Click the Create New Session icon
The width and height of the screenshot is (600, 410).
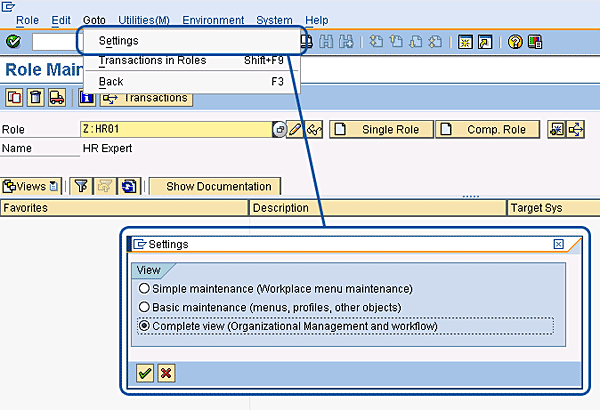click(x=465, y=42)
